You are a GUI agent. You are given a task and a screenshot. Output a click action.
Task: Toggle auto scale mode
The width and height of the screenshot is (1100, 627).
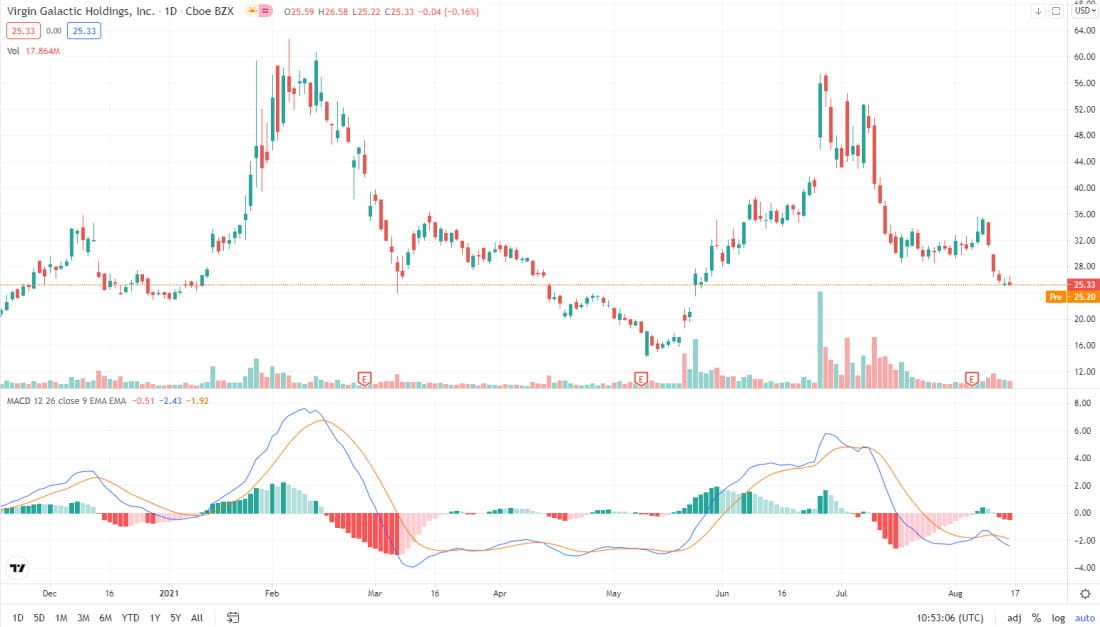[1085, 618]
